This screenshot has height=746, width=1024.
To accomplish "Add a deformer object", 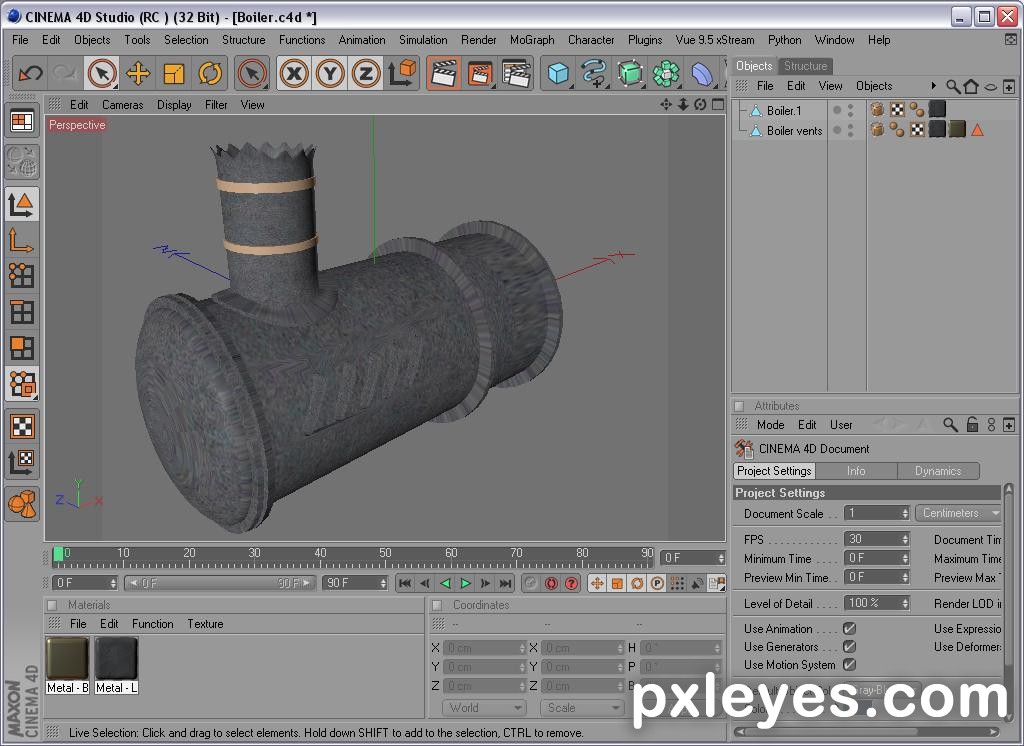I will (x=702, y=73).
